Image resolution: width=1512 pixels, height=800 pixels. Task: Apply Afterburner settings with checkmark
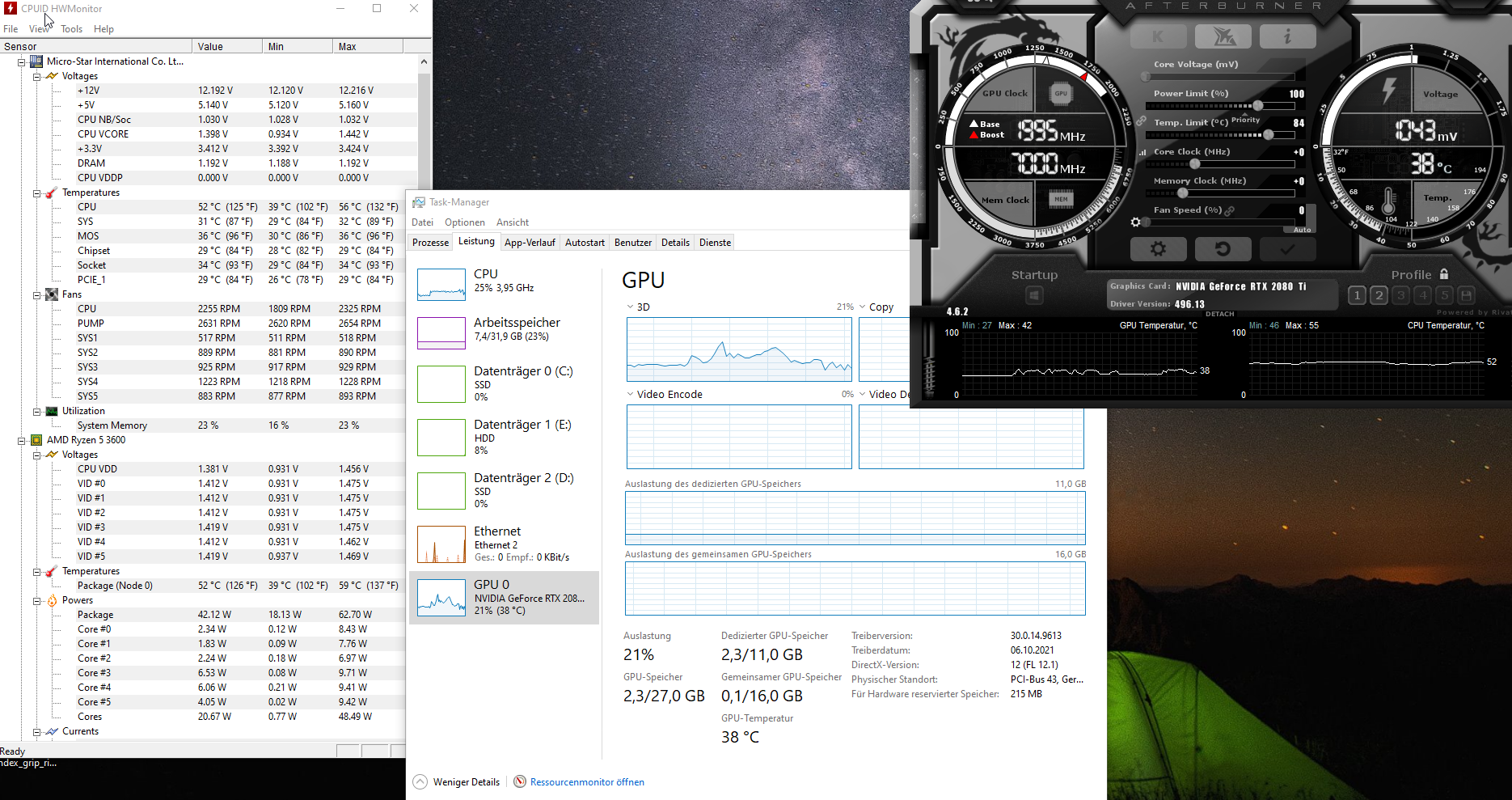click(x=1287, y=249)
